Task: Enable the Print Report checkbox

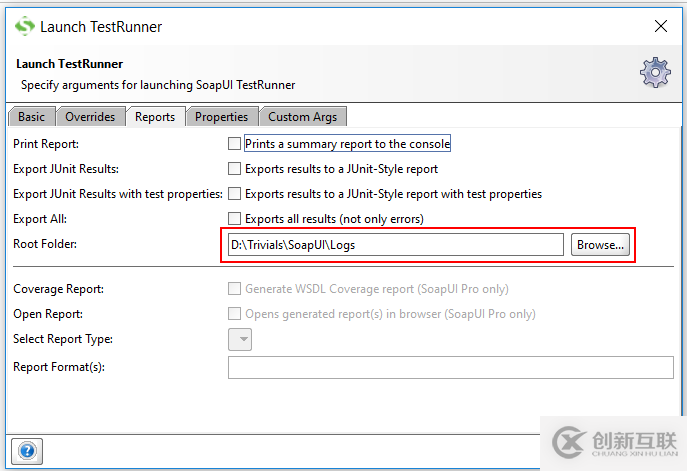Action: pos(235,144)
